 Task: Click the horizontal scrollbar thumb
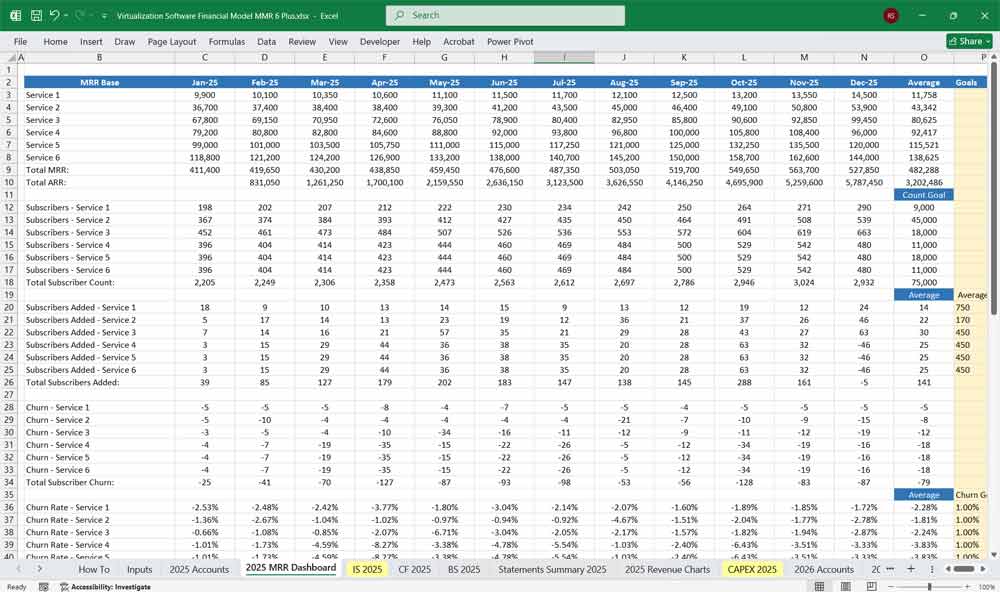point(964,568)
